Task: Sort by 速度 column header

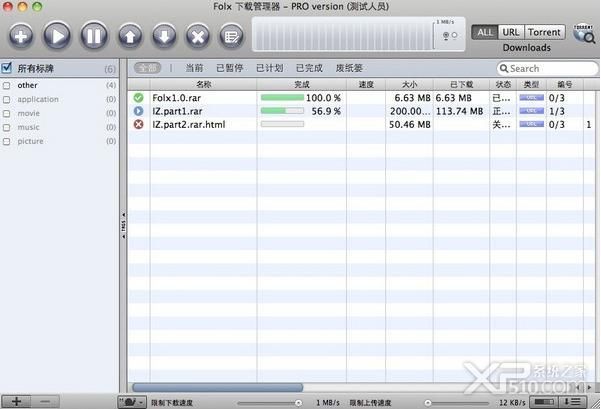Action: point(366,84)
